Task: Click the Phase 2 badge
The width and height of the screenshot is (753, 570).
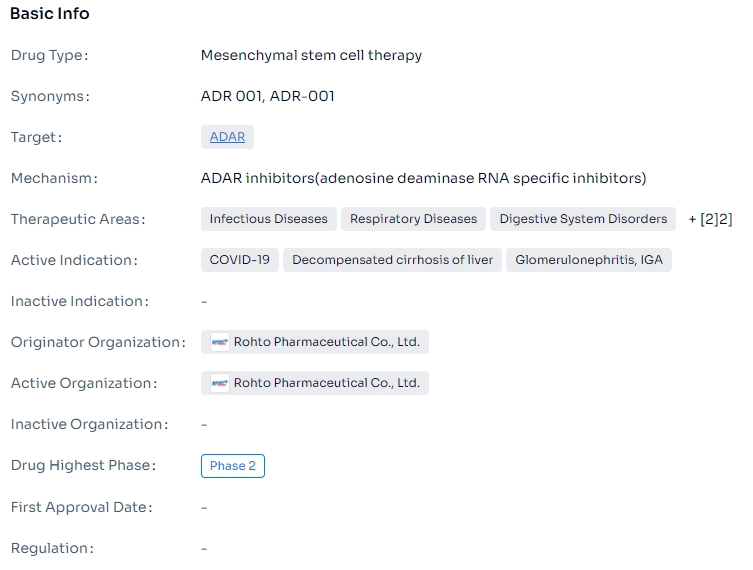Action: (x=233, y=466)
